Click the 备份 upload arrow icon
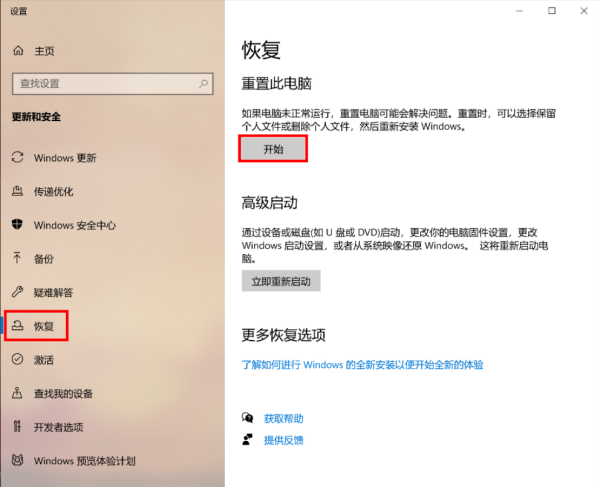Image resolution: width=600 pixels, height=487 pixels. (17, 258)
